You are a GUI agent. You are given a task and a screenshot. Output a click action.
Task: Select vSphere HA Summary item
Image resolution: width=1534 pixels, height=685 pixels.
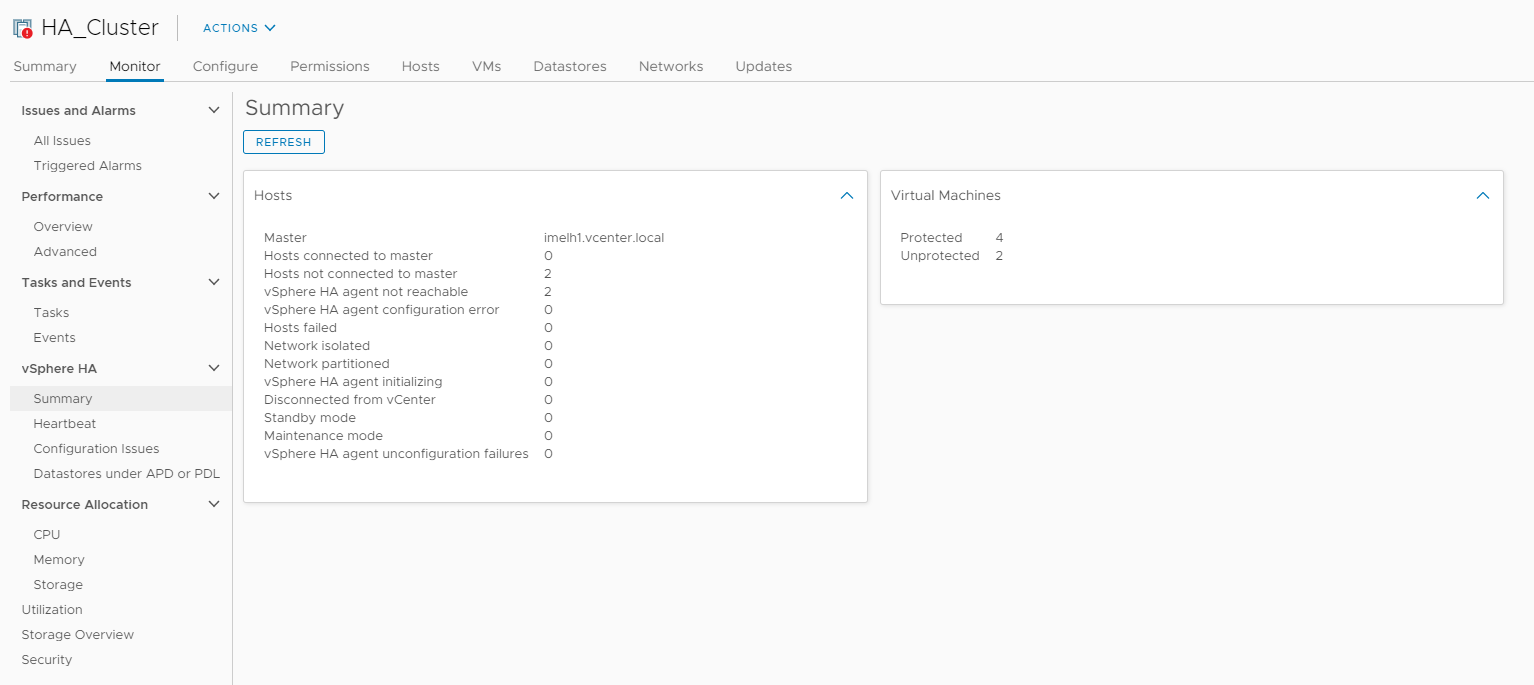coord(121,399)
